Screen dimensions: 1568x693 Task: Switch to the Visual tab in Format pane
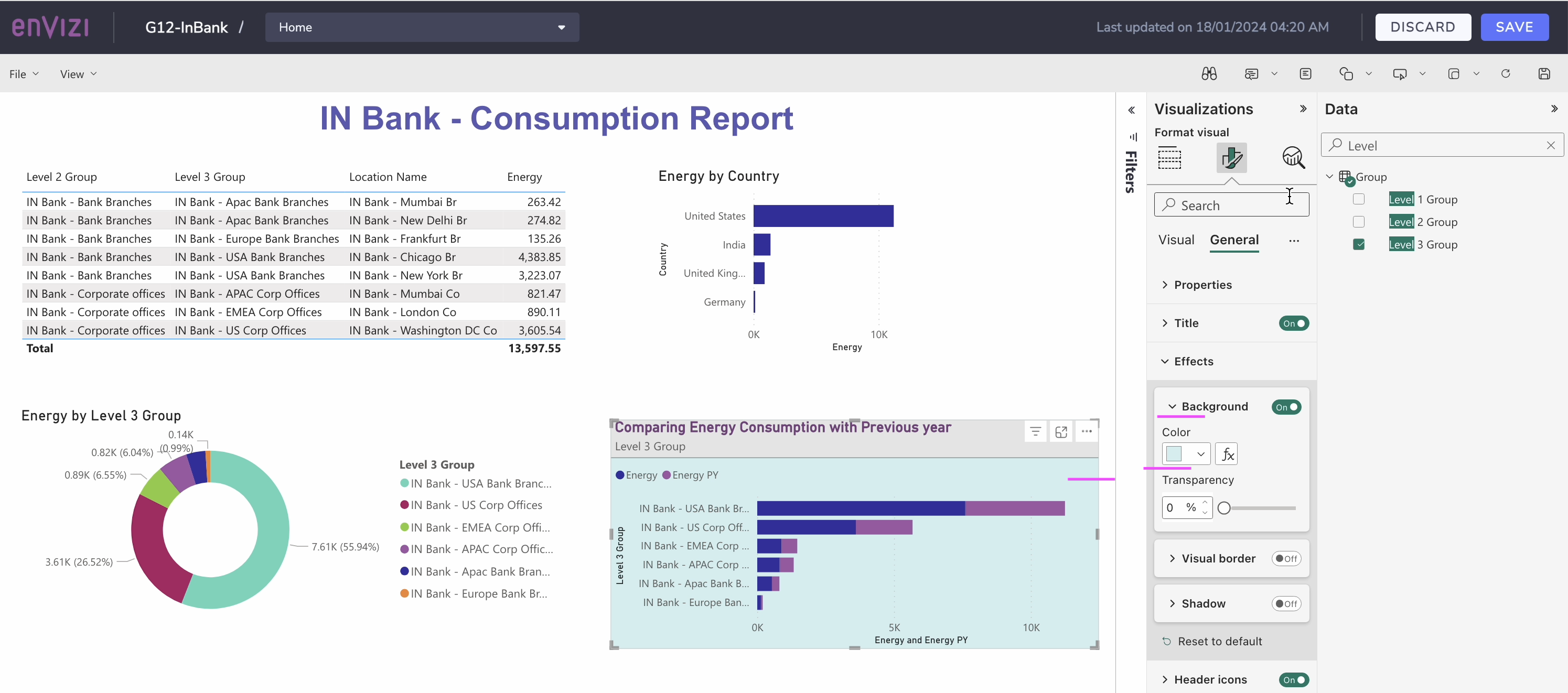point(1176,240)
